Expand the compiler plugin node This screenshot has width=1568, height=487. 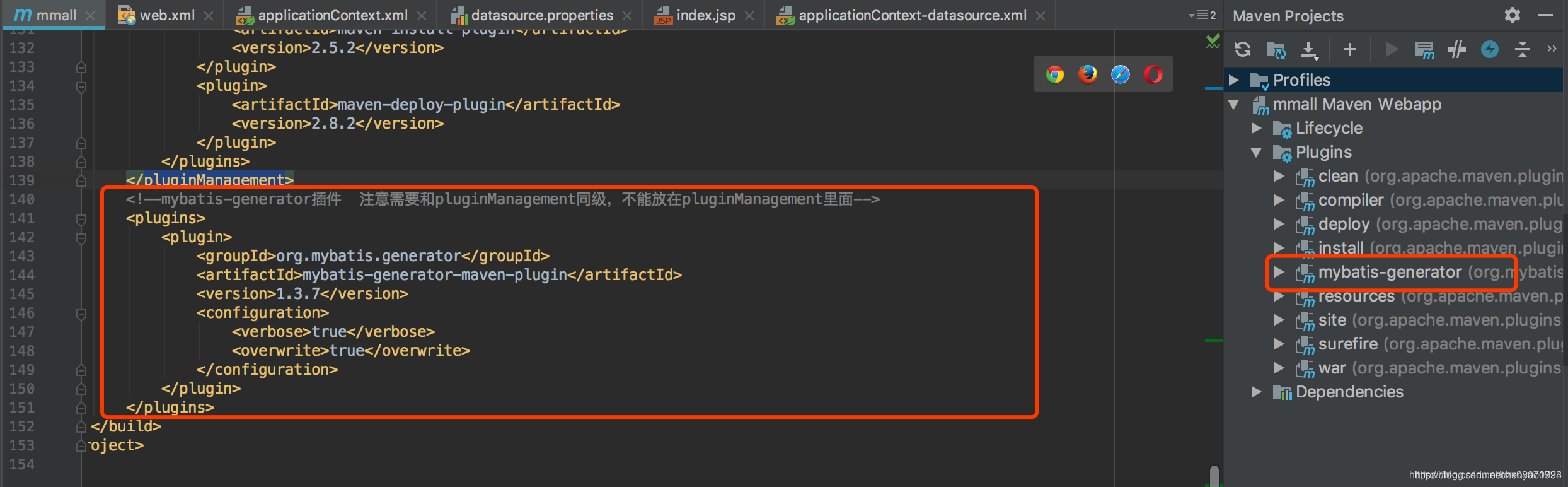(x=1279, y=200)
